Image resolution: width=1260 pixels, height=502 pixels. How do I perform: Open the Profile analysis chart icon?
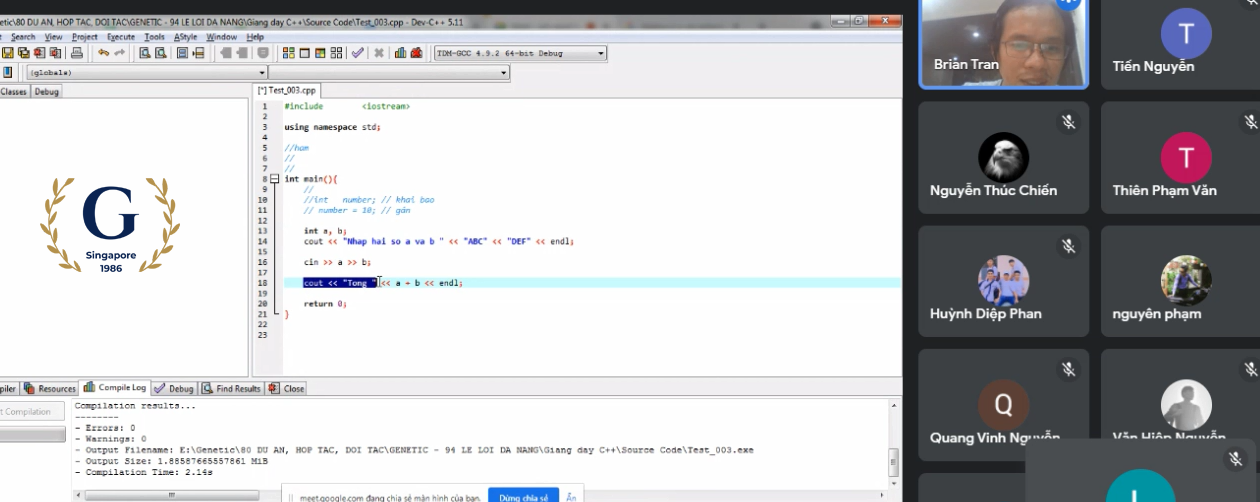click(x=400, y=53)
